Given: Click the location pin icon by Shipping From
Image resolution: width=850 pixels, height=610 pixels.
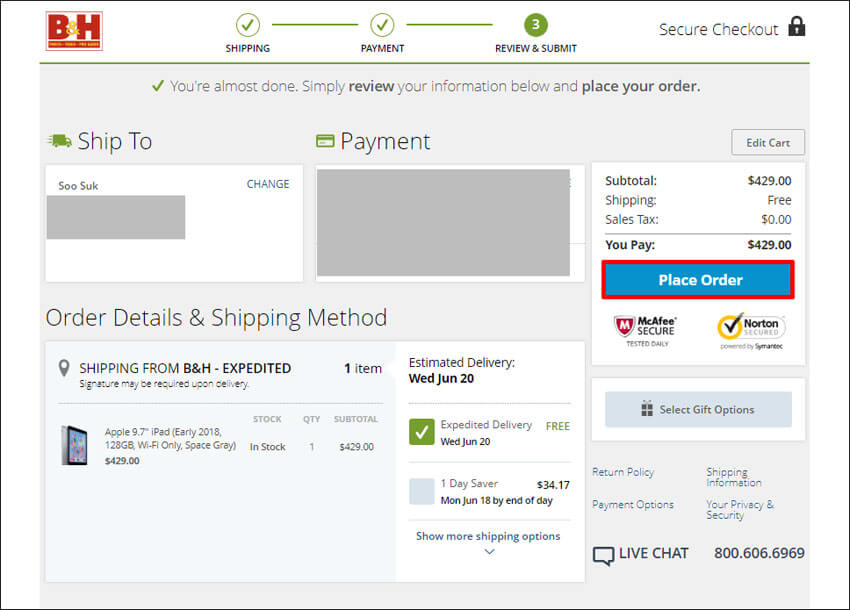Looking at the screenshot, I should coord(64,368).
